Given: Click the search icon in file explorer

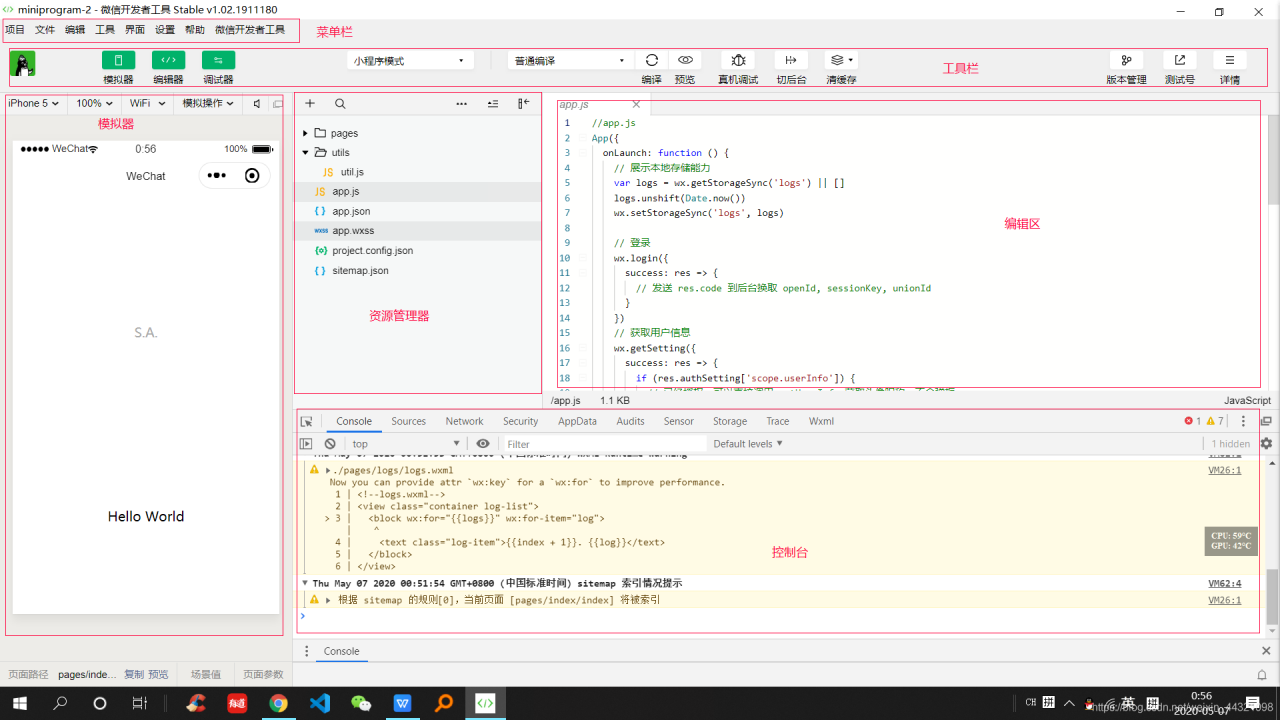Looking at the screenshot, I should click(x=340, y=103).
